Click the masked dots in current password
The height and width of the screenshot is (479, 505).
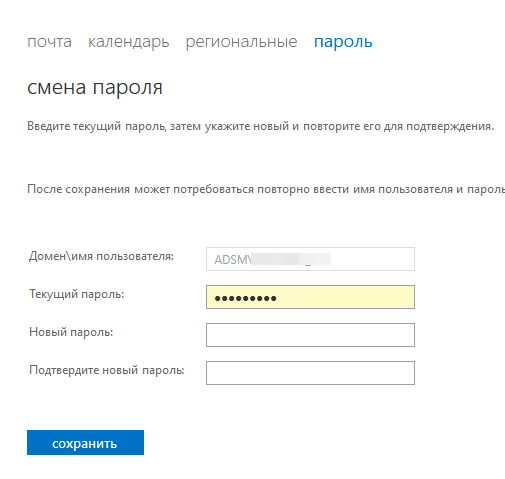245,298
